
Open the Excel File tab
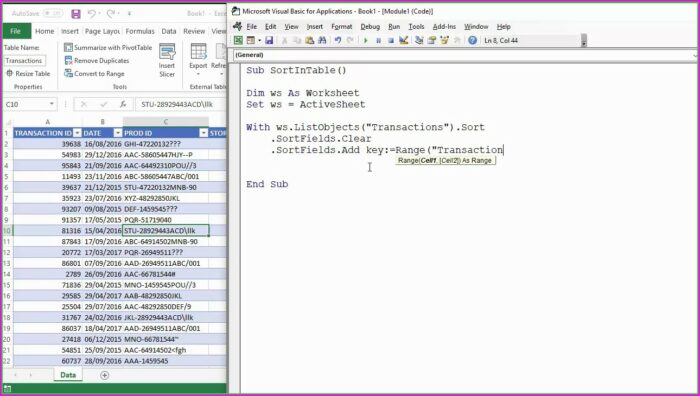(16, 31)
